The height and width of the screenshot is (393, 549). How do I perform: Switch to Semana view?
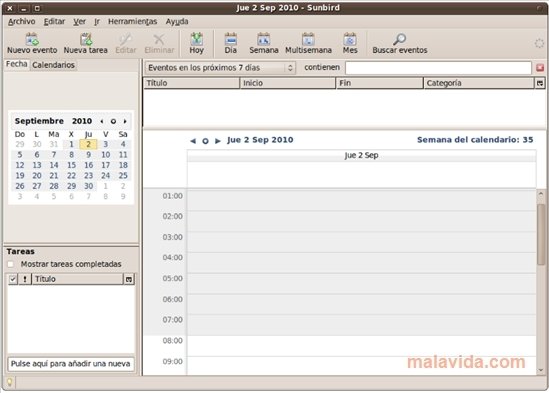[x=264, y=43]
